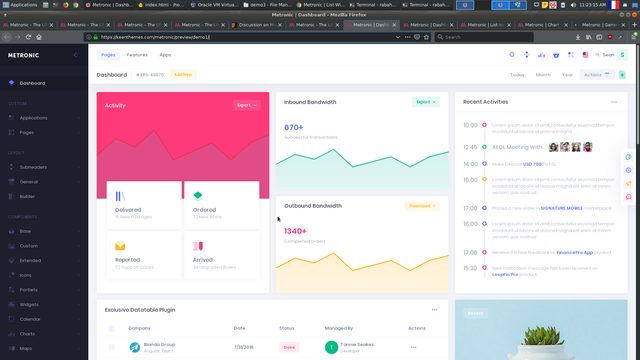Click the Ordered green box icon
This screenshot has width=640, height=360.
(198, 196)
